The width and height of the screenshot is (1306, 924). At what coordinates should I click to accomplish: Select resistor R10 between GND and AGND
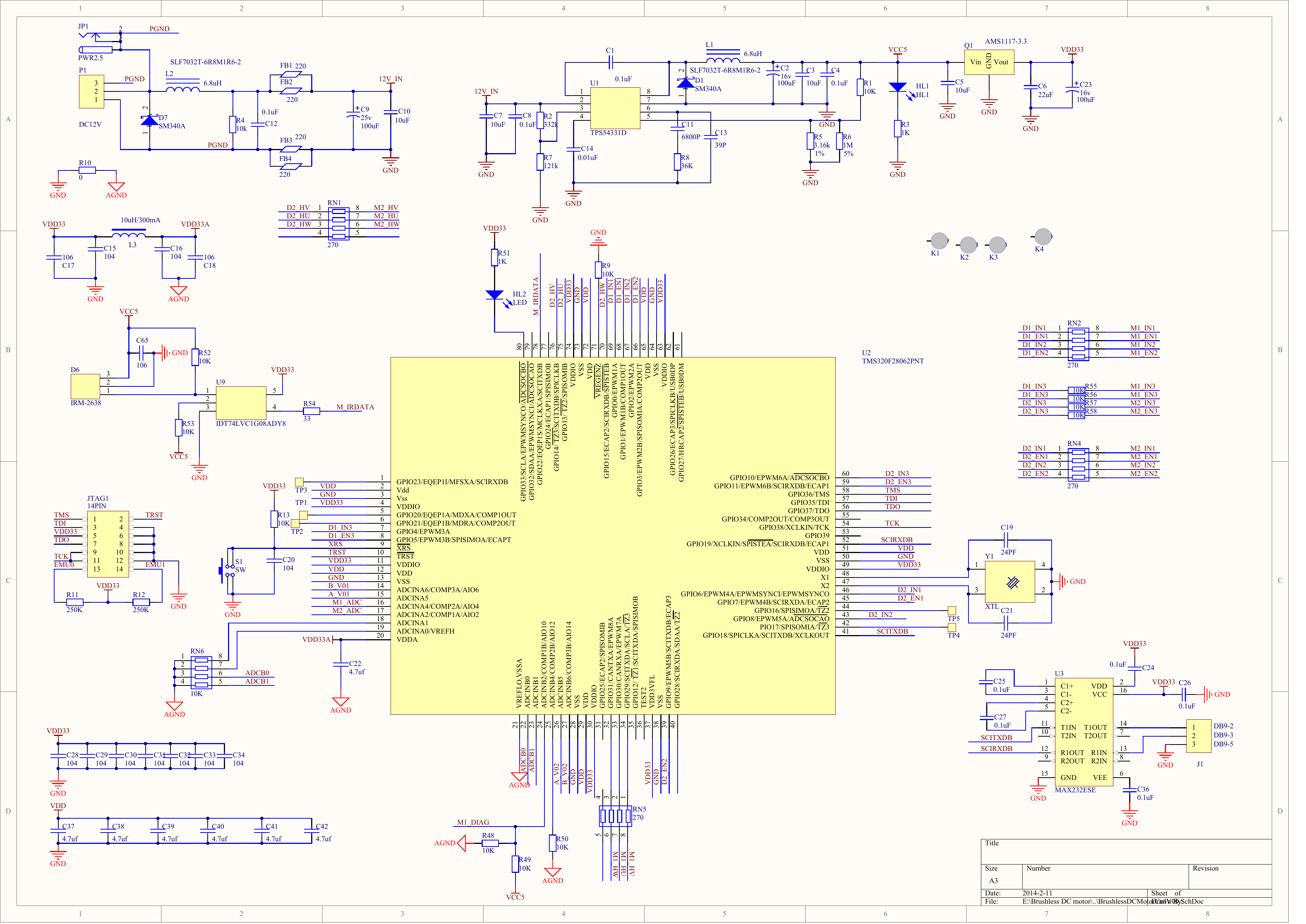pyautogui.click(x=87, y=170)
